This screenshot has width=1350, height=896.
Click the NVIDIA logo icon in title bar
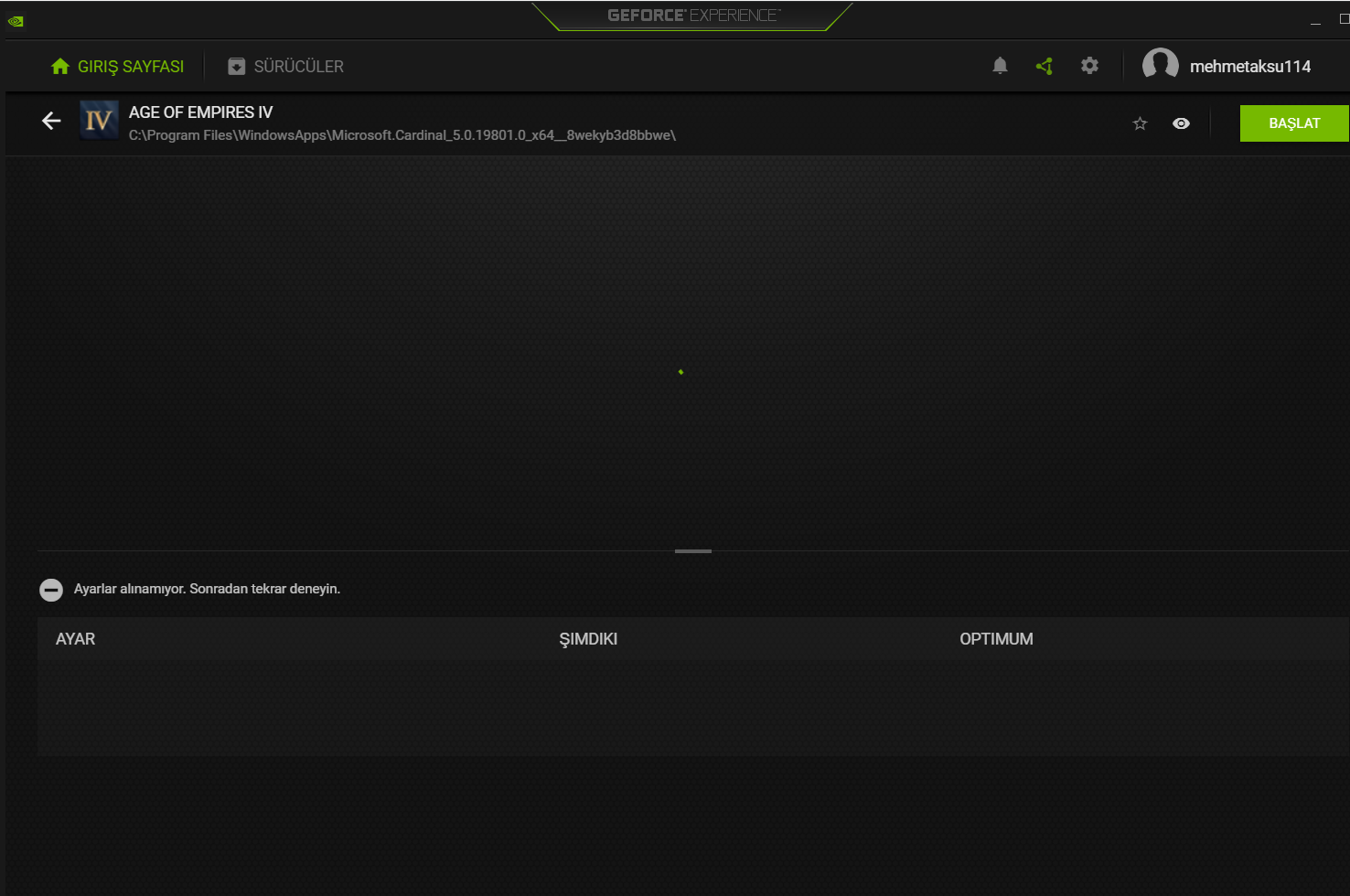click(16, 21)
